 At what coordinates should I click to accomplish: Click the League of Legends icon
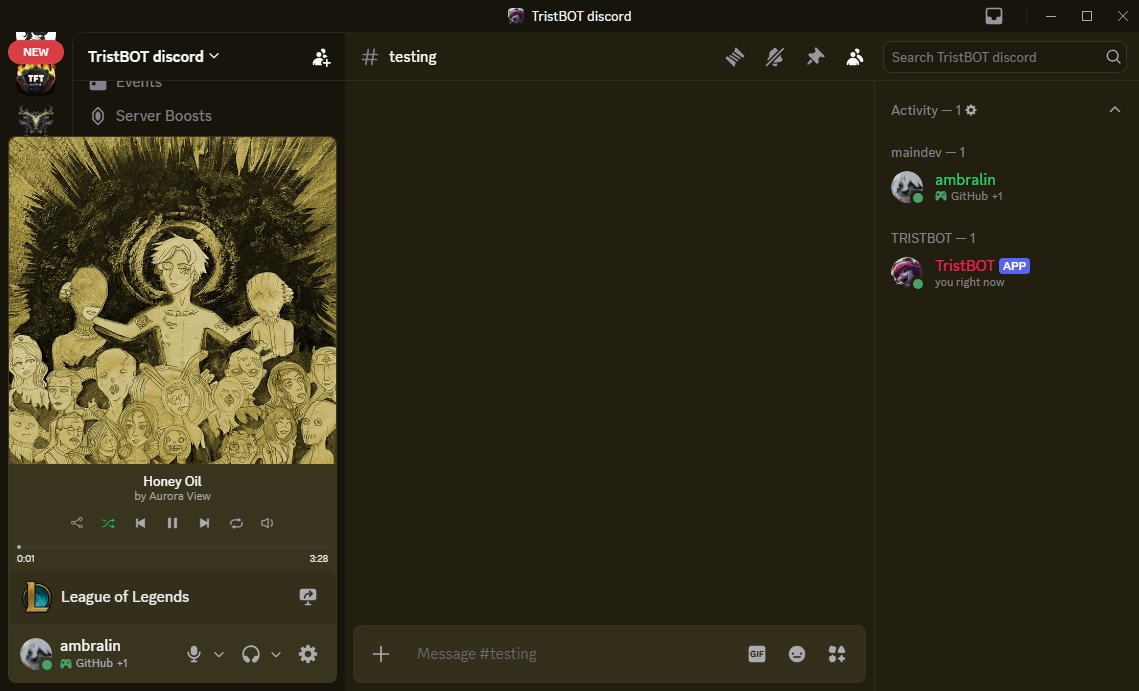click(x=36, y=597)
